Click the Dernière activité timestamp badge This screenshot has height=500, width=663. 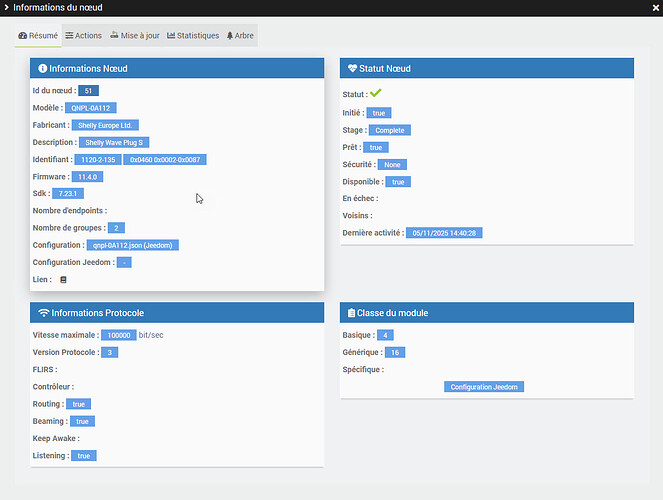pyautogui.click(x=444, y=233)
